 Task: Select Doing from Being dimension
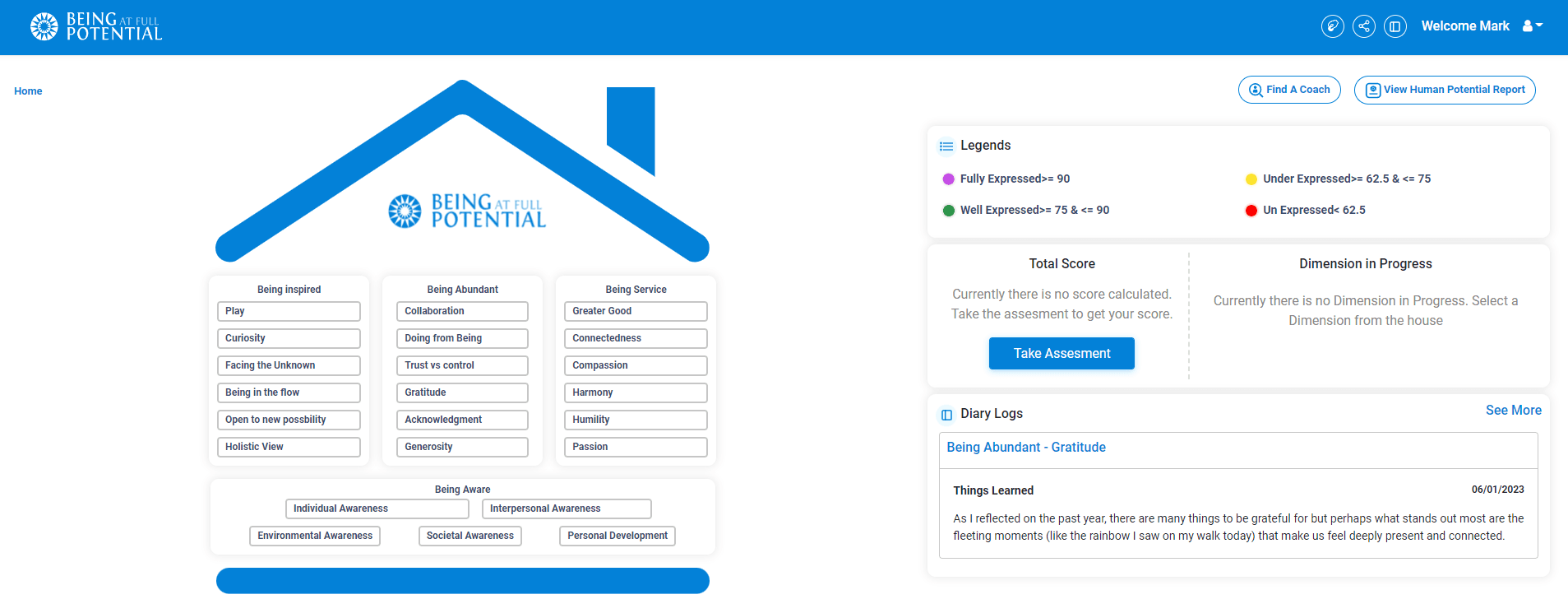[462, 338]
